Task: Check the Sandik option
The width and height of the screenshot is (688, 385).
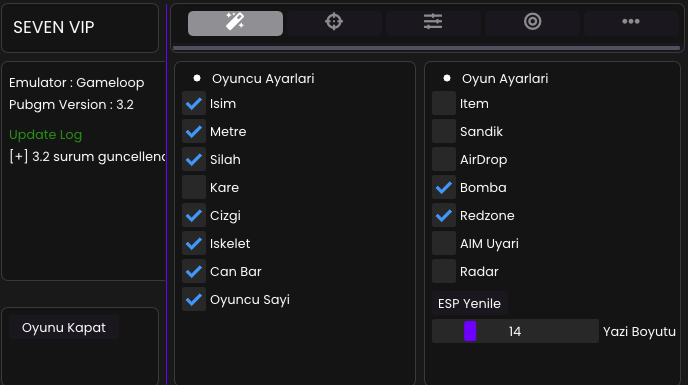Action: 444,132
